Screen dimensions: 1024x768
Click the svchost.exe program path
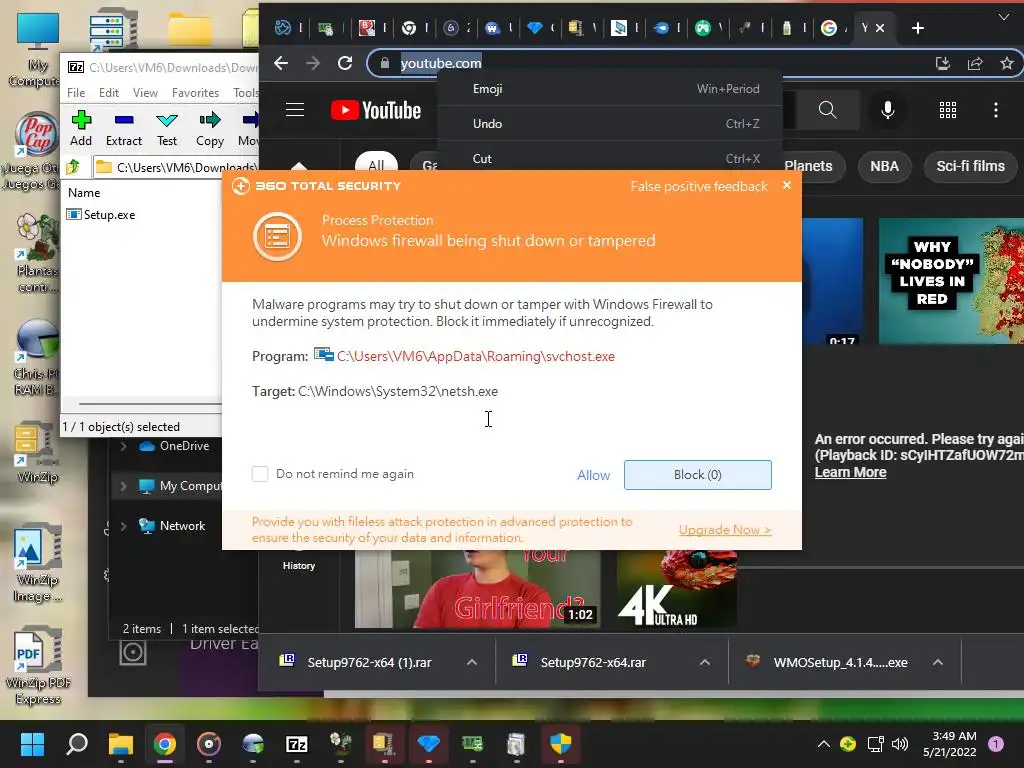(475, 357)
